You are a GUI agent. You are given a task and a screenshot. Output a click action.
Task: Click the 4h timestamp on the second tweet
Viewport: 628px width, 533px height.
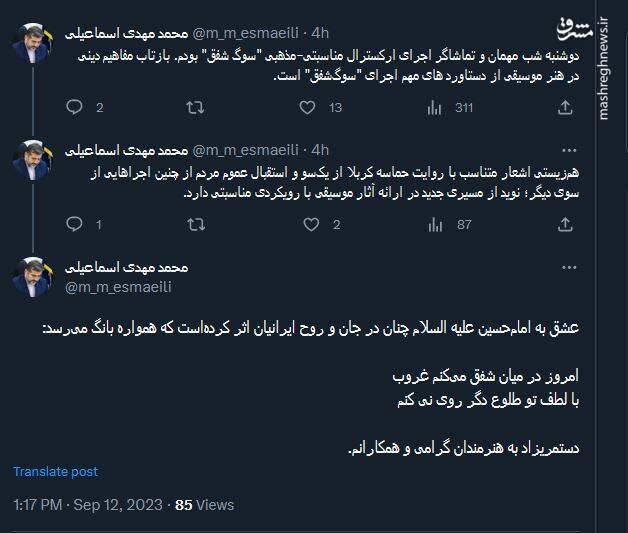tap(319, 149)
